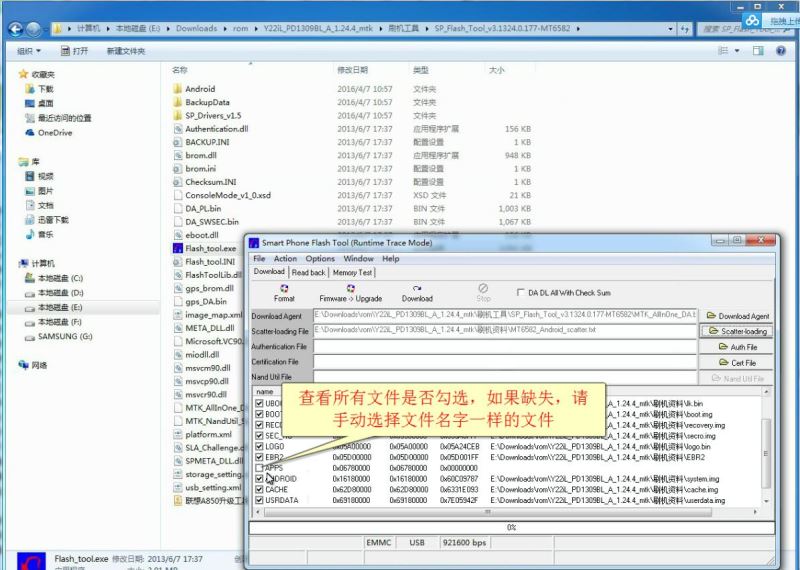Check the APPS partition checkbox
800x570 pixels.
[259, 468]
